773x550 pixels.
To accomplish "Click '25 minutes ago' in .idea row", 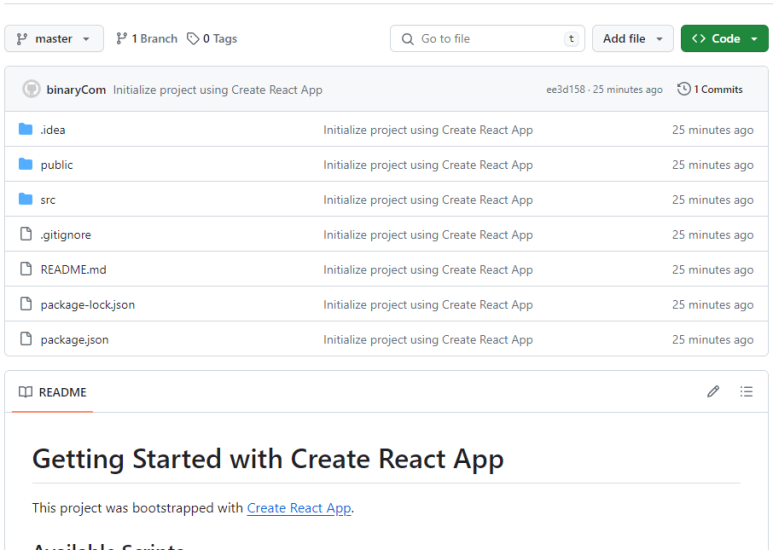I will (712, 130).
